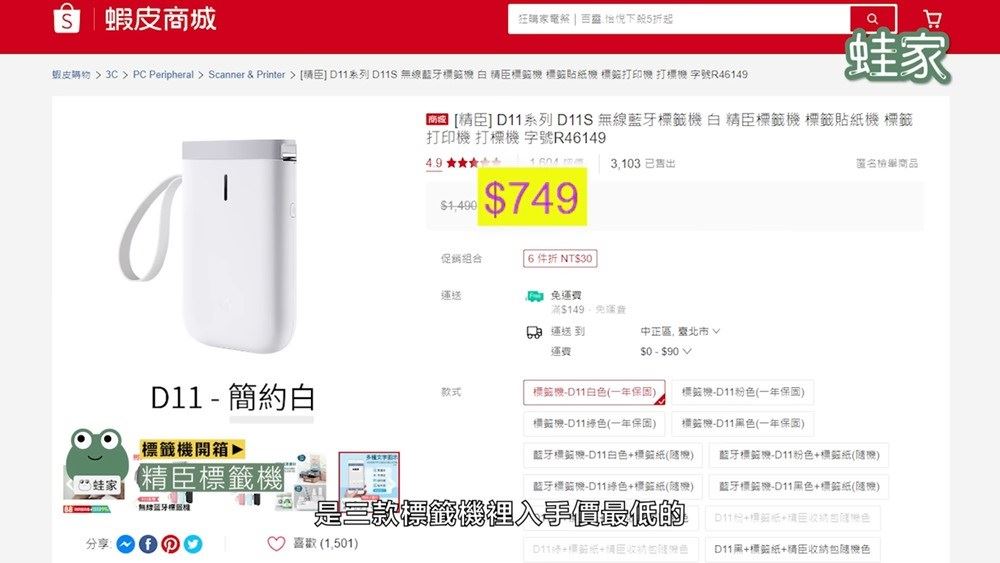Click the heart like icon
The height and width of the screenshot is (563, 1000).
276,543
